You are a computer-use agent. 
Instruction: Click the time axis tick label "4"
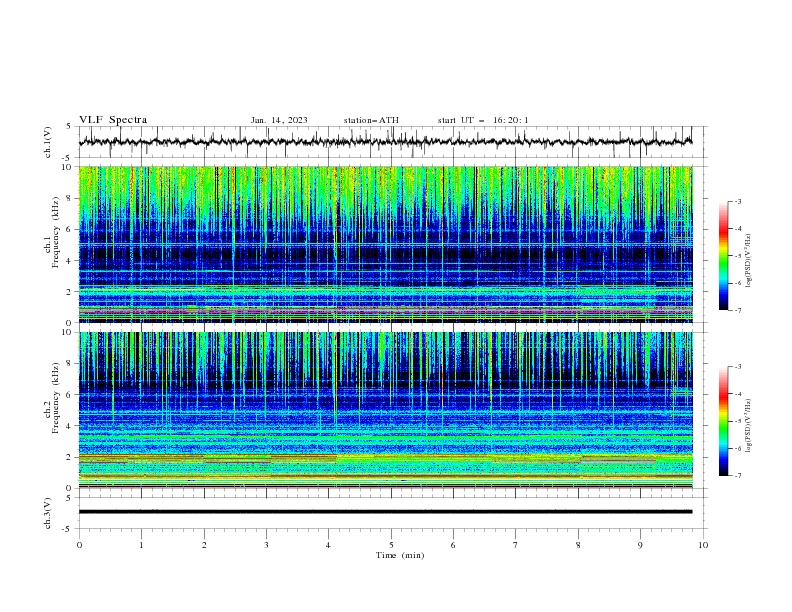[328, 545]
